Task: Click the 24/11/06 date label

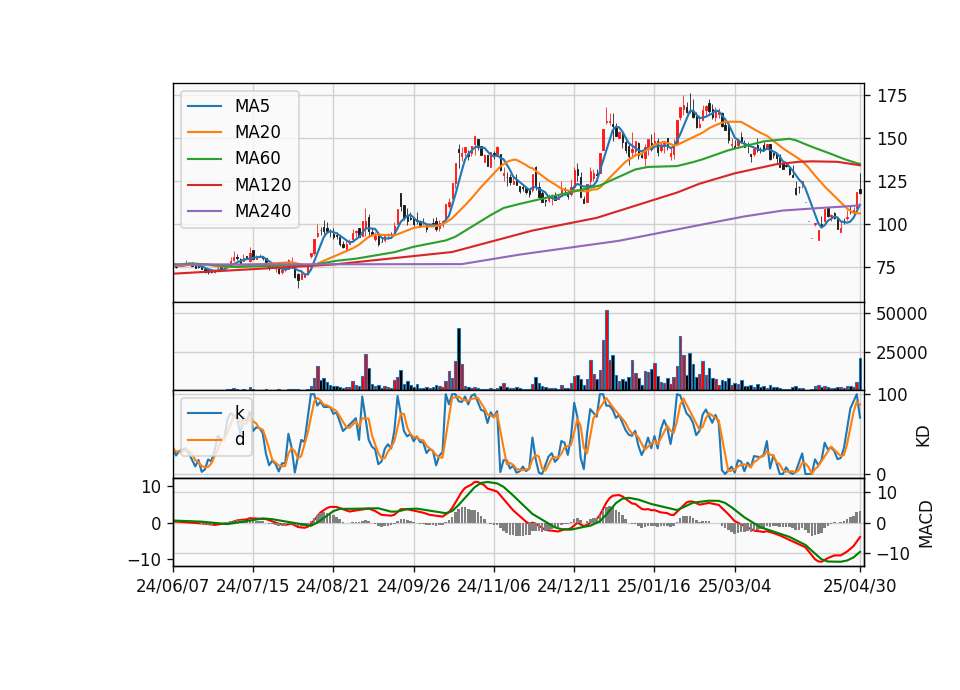Action: click(x=493, y=586)
